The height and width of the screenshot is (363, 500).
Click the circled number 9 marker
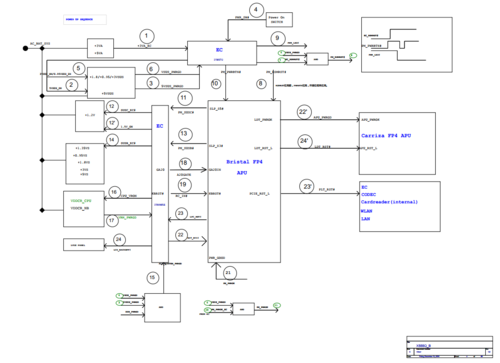pyautogui.click(x=277, y=39)
